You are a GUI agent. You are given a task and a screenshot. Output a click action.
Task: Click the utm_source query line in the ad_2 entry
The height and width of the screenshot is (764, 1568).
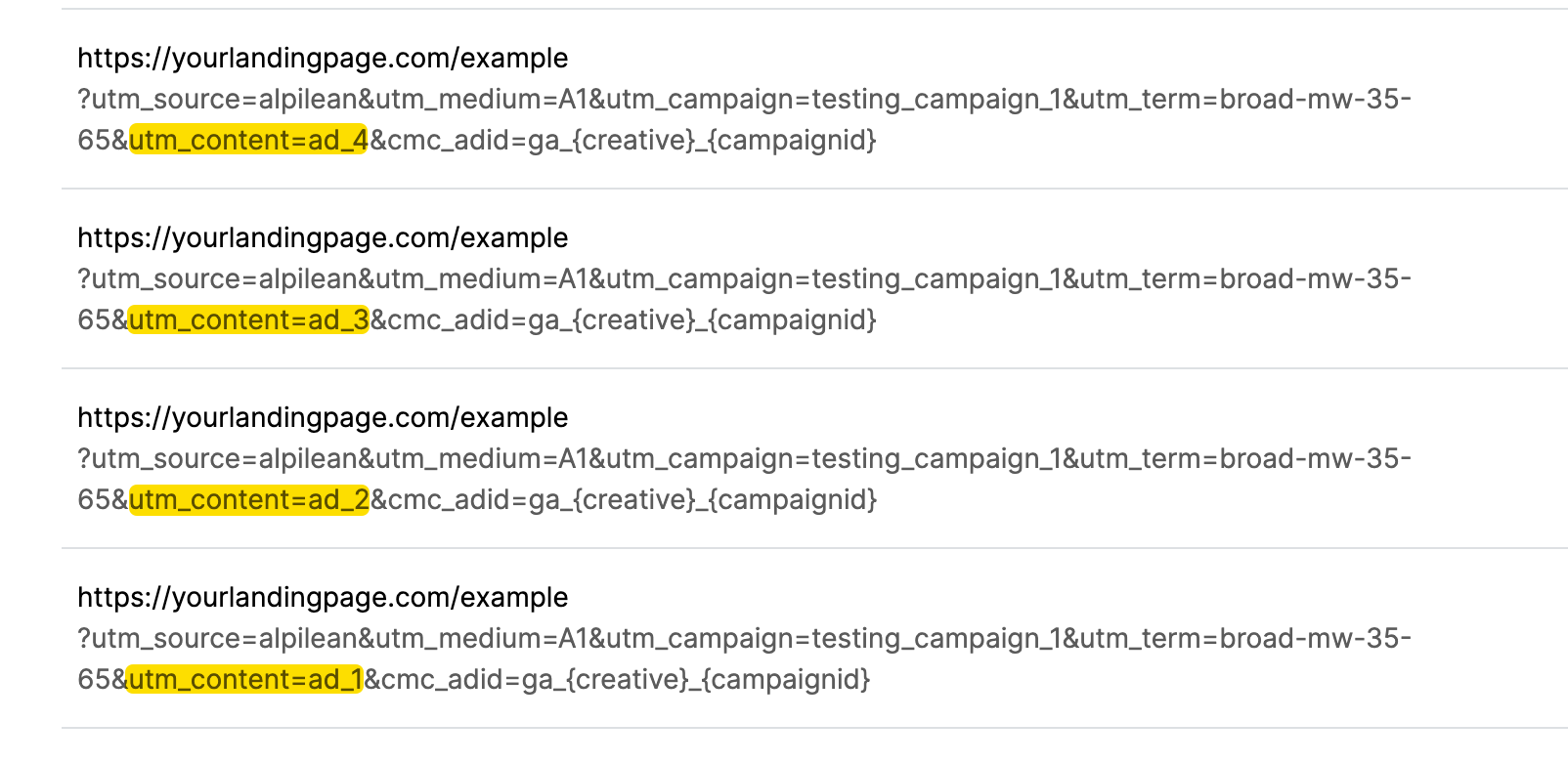click(744, 459)
